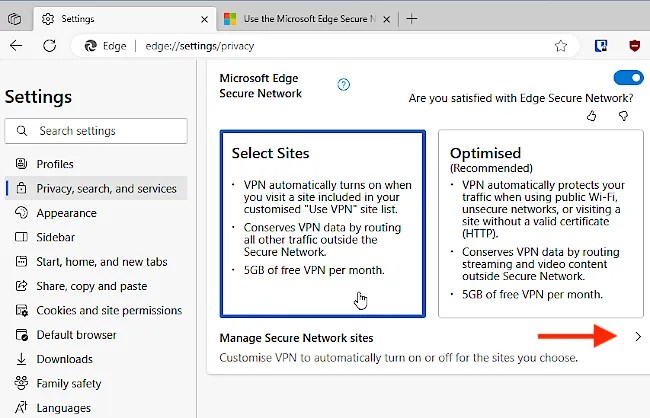Open Secure Network help question mark
The width and height of the screenshot is (650, 418).
click(x=344, y=85)
